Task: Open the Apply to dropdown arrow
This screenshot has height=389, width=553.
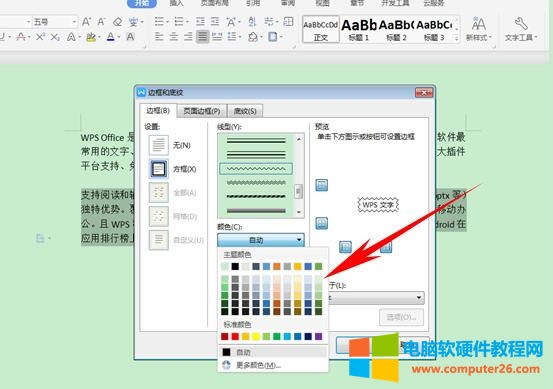Action: tap(419, 298)
